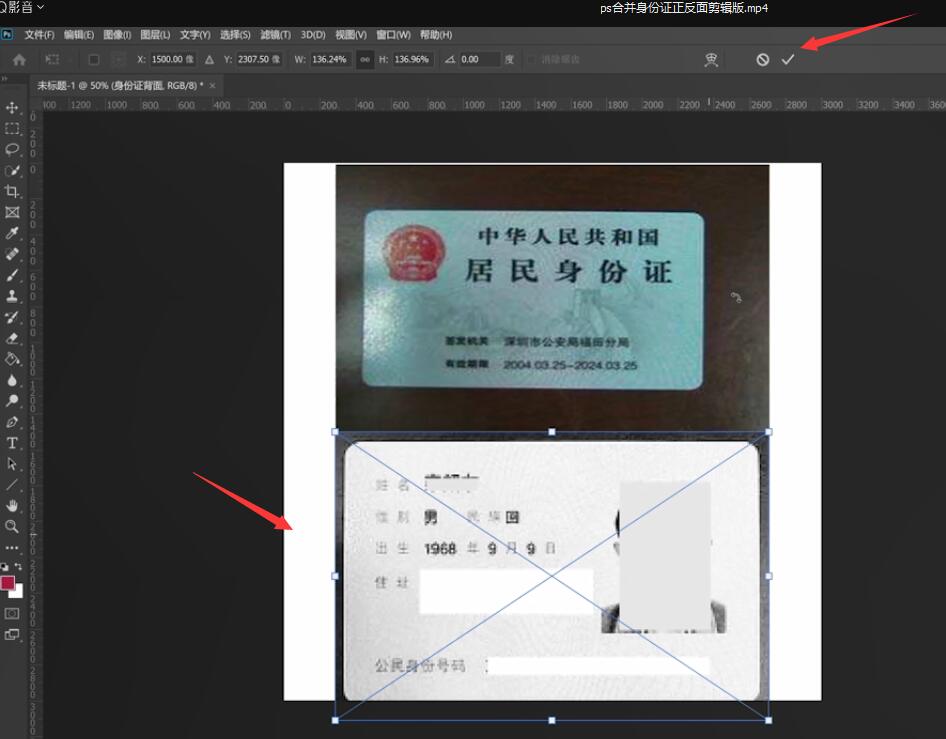The image size is (946, 739).
Task: Open the 3D(D) menu
Action: tap(313, 35)
